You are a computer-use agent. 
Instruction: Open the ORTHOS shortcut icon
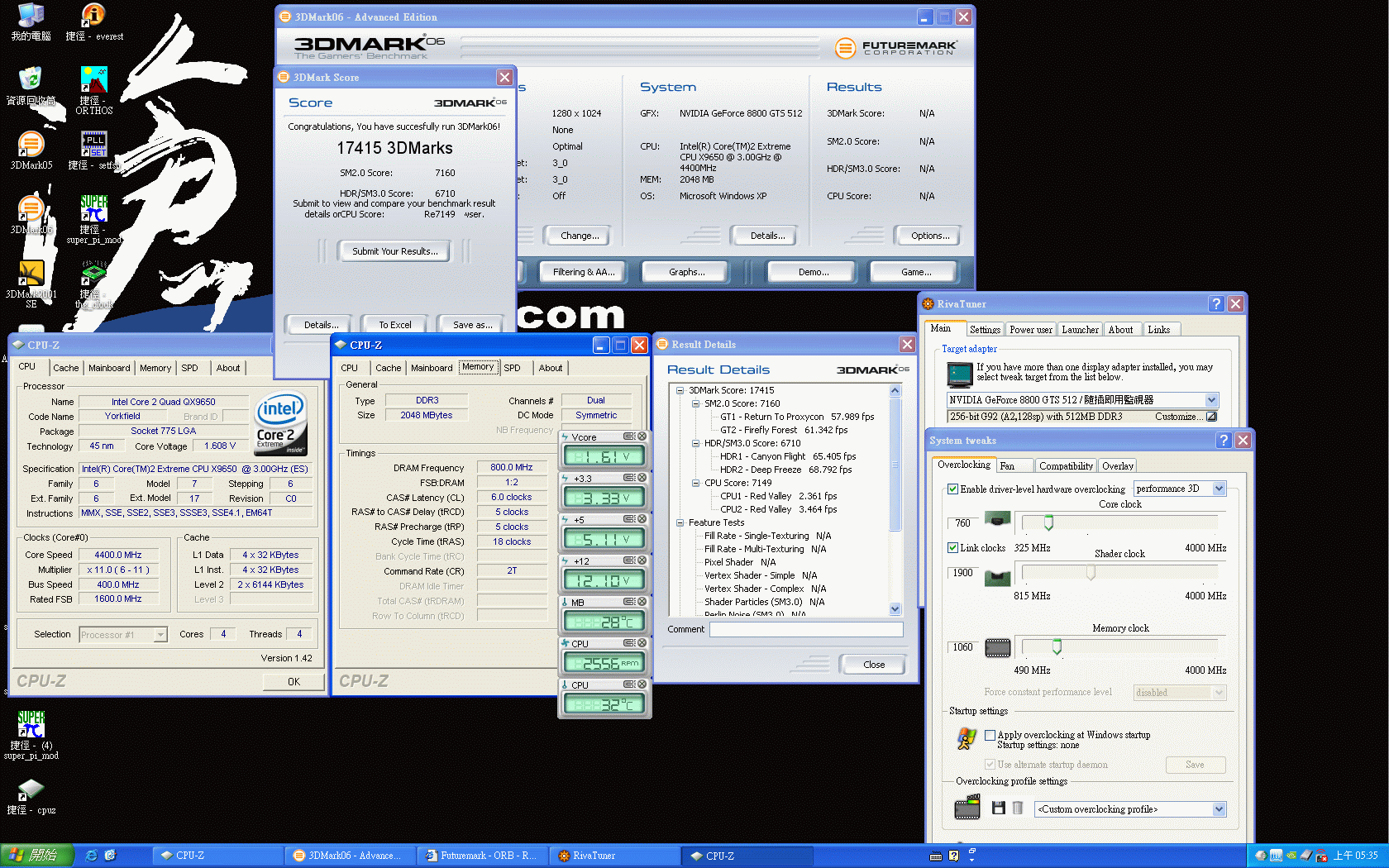(94, 89)
